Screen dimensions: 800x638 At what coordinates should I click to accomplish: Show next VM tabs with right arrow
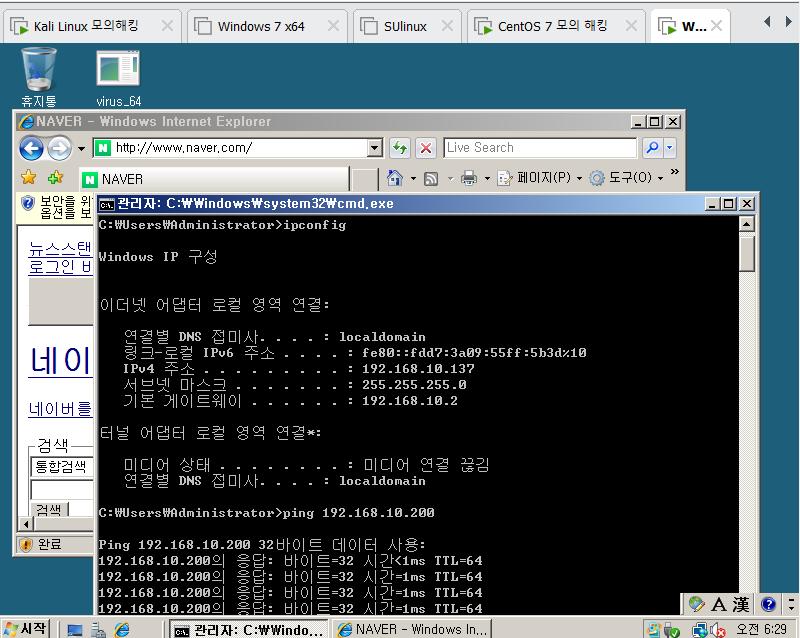click(x=789, y=21)
